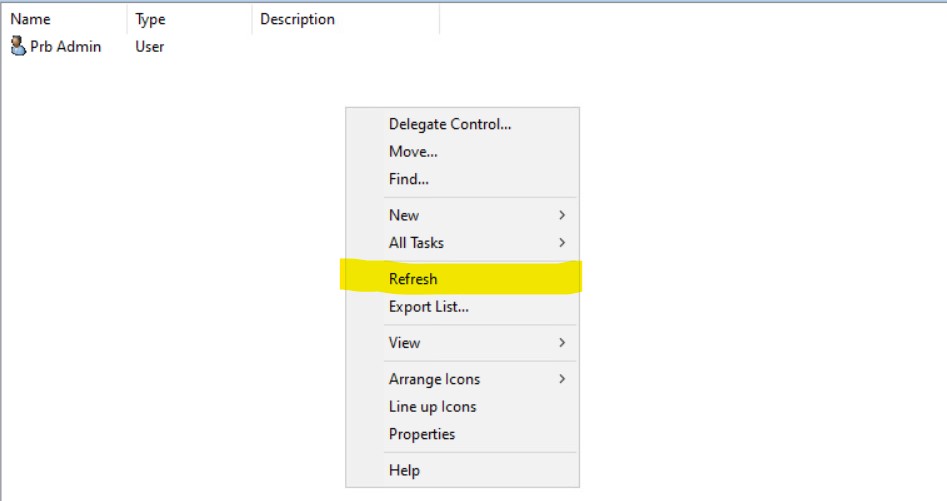
Task: Click the New menu entry label
Action: pyautogui.click(x=404, y=215)
